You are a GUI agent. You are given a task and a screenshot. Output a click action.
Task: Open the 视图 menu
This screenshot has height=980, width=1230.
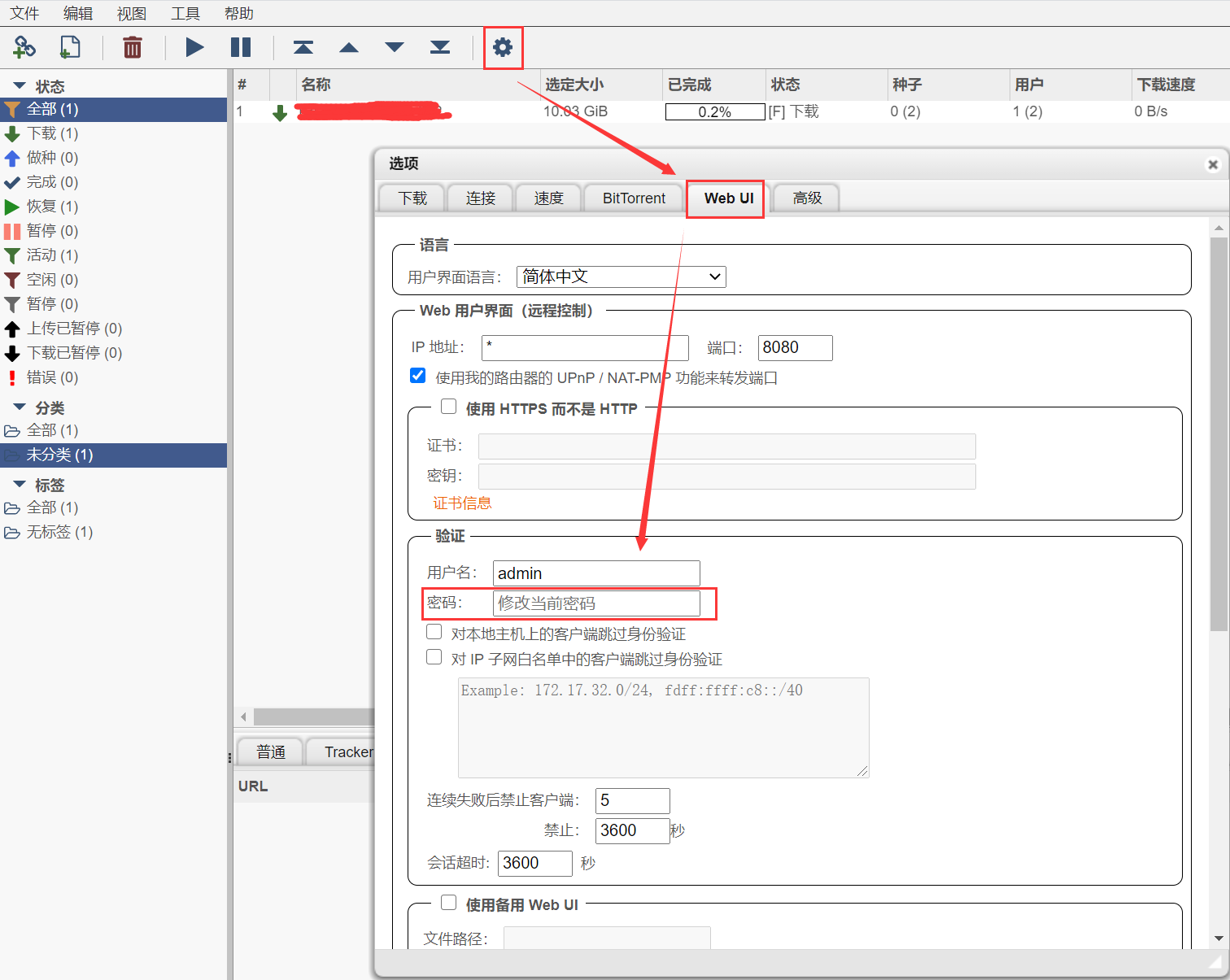coord(132,14)
